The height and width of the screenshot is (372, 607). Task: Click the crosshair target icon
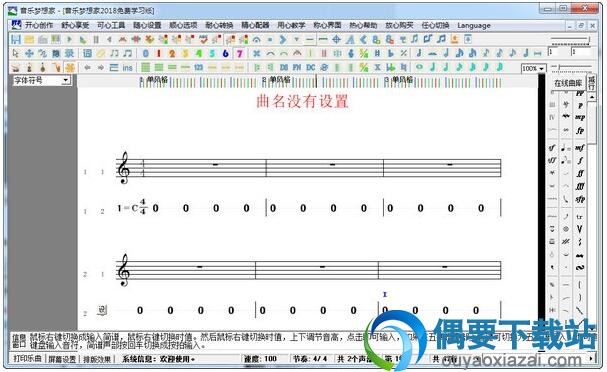pos(336,39)
